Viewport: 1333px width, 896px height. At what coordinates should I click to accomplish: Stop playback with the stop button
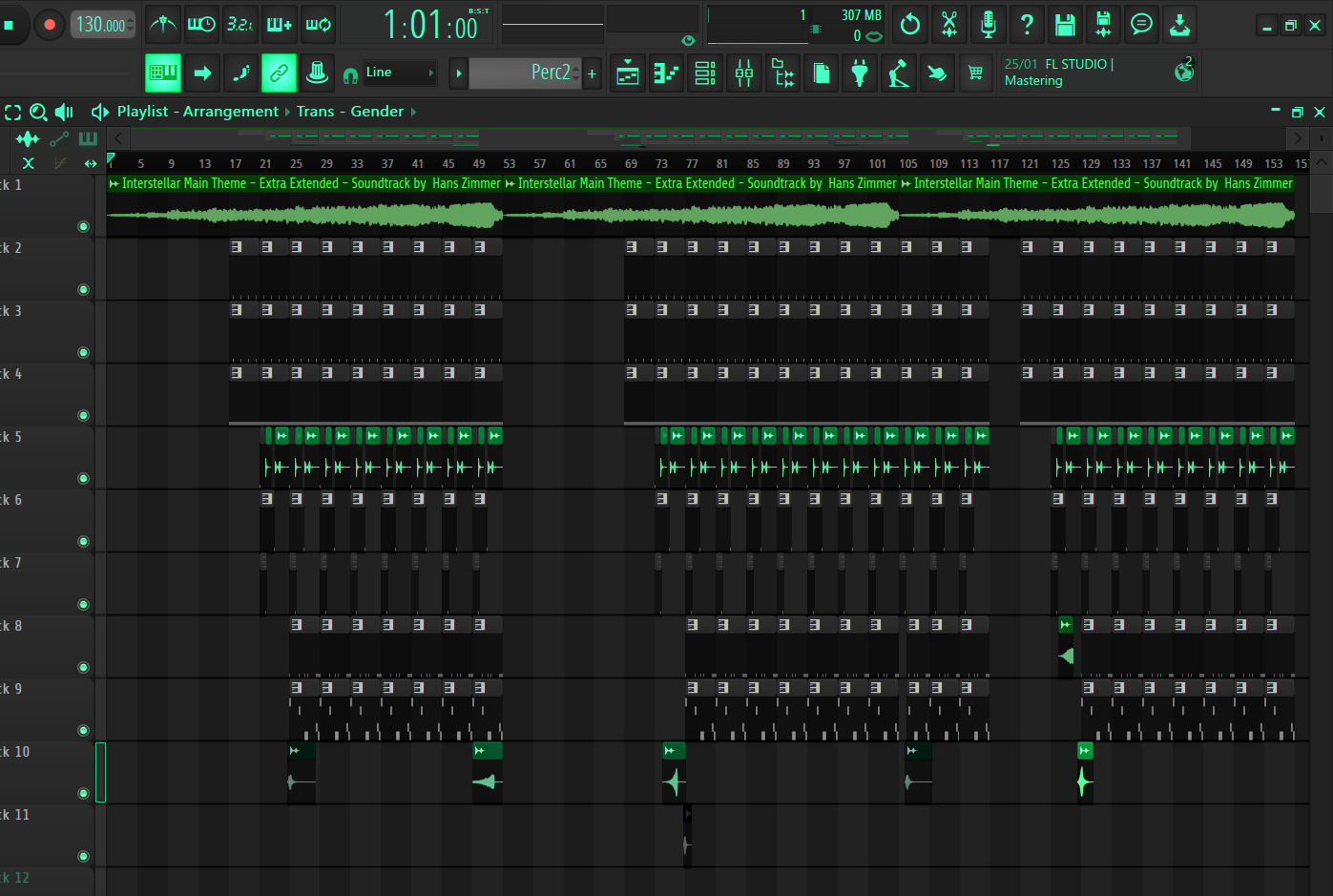[10, 25]
